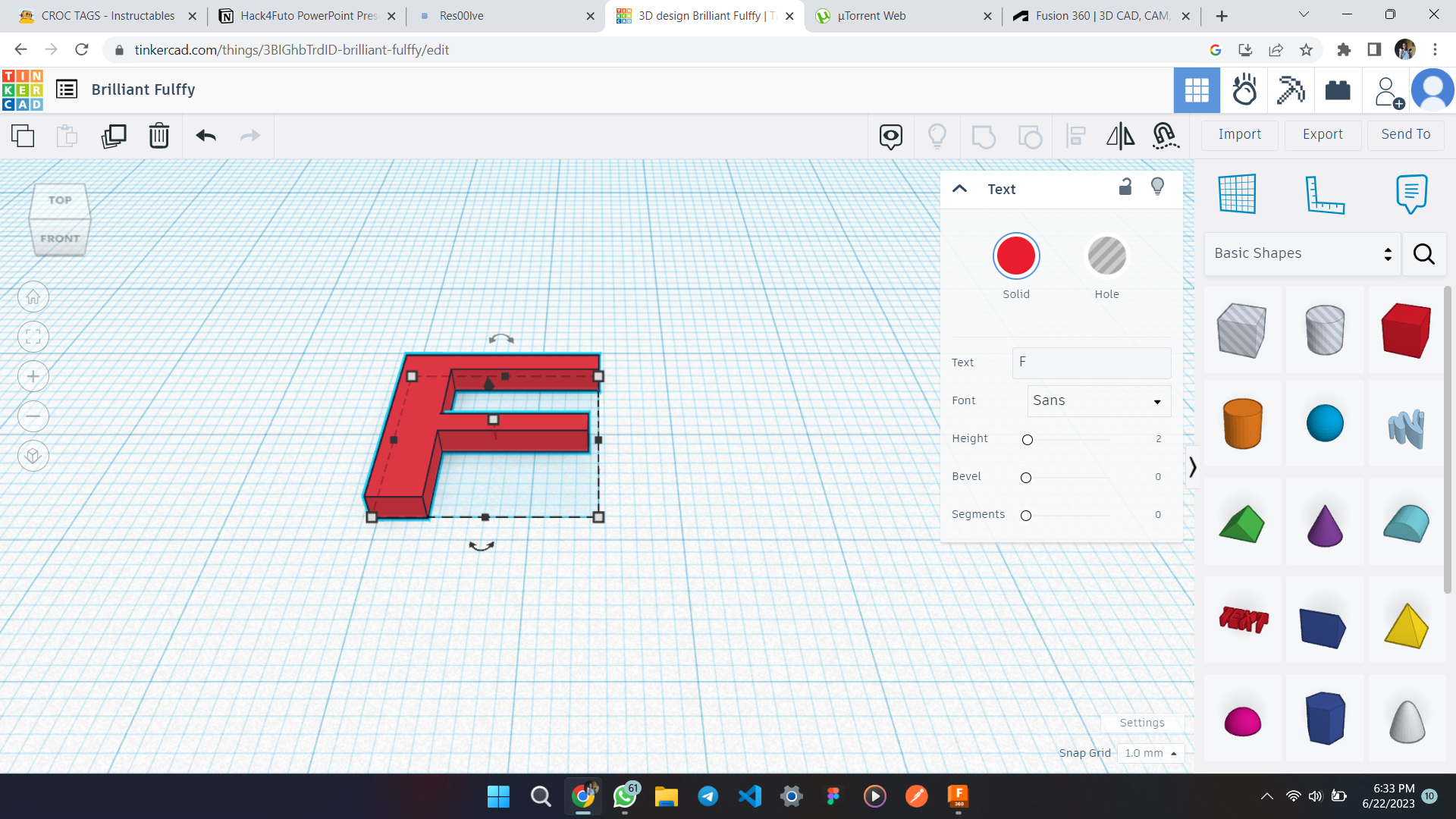Click the Import button
1456x819 pixels.
[1240, 134]
